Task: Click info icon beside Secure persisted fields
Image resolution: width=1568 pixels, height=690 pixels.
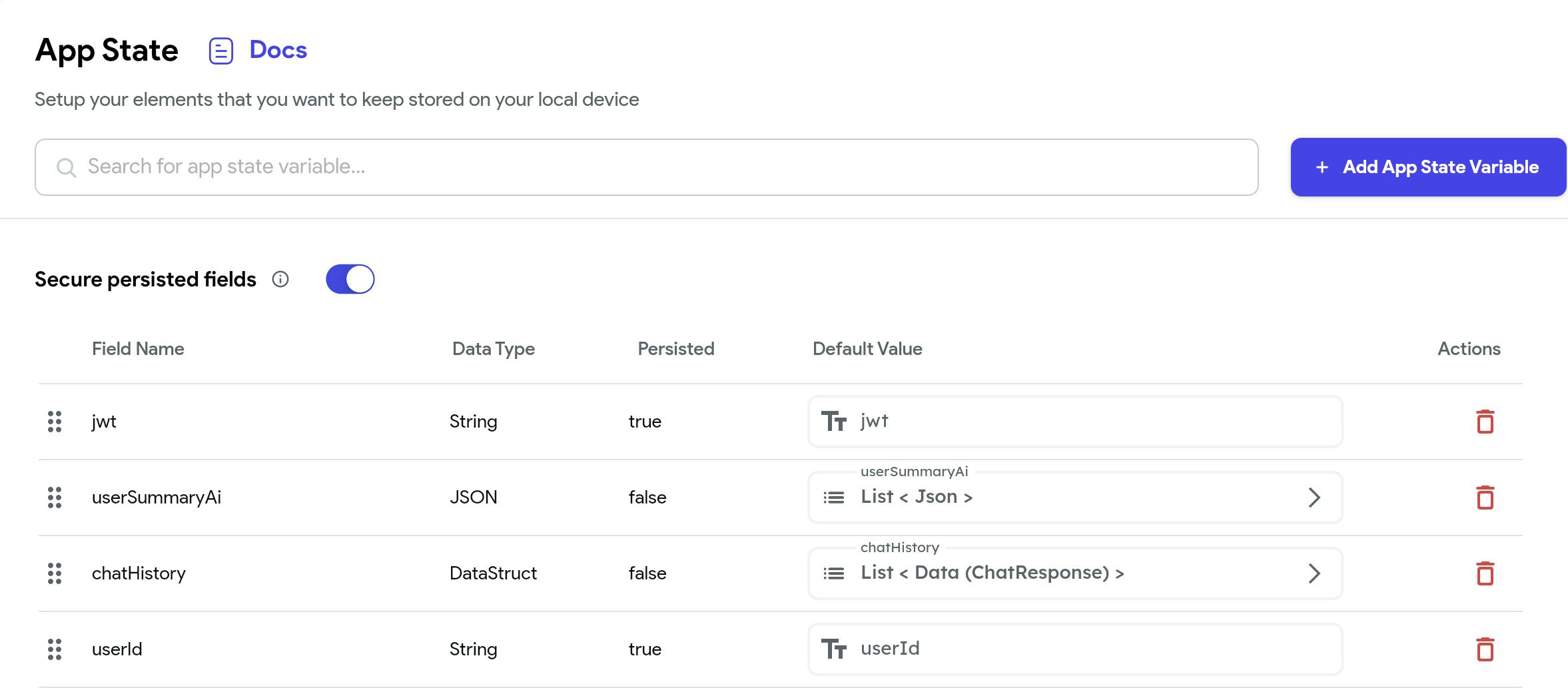Action: (280, 279)
